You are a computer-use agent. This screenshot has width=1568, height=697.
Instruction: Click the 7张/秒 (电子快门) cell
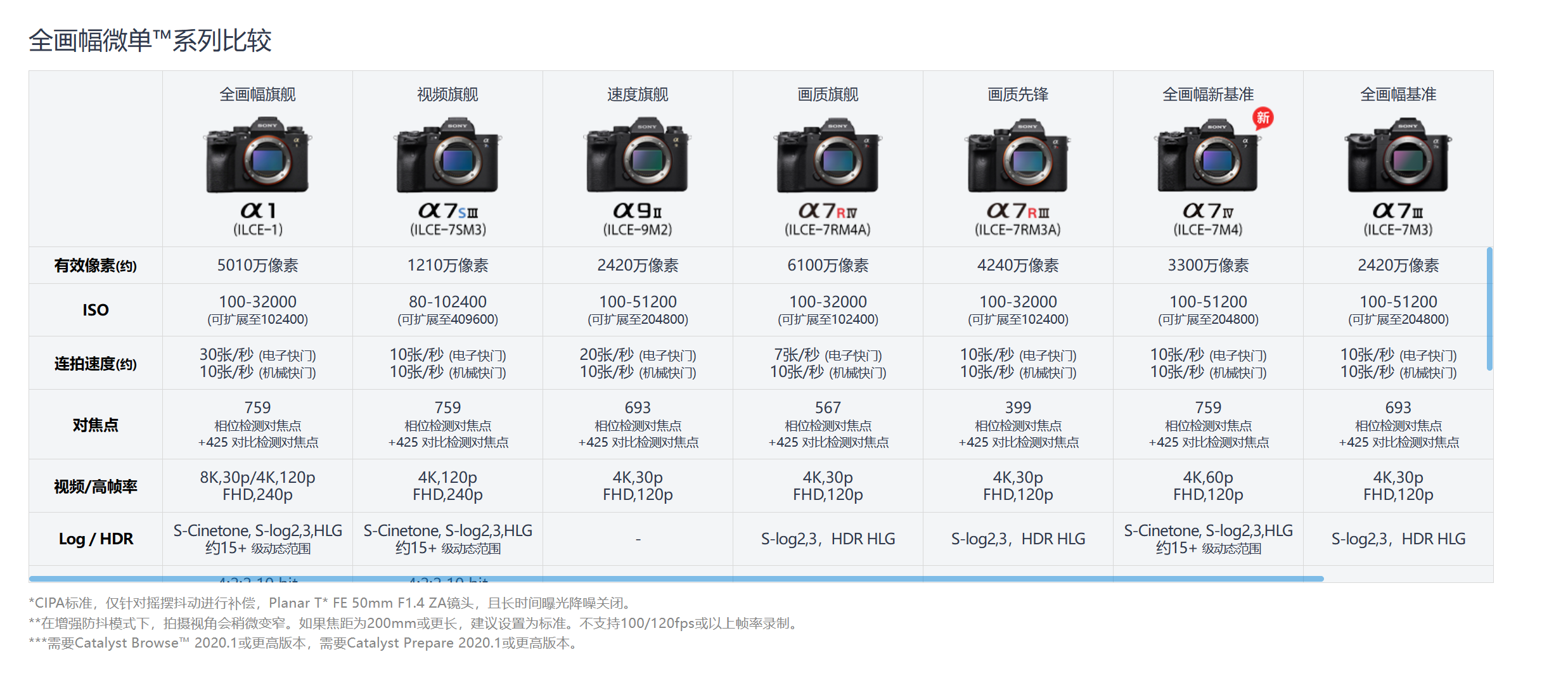(x=828, y=363)
